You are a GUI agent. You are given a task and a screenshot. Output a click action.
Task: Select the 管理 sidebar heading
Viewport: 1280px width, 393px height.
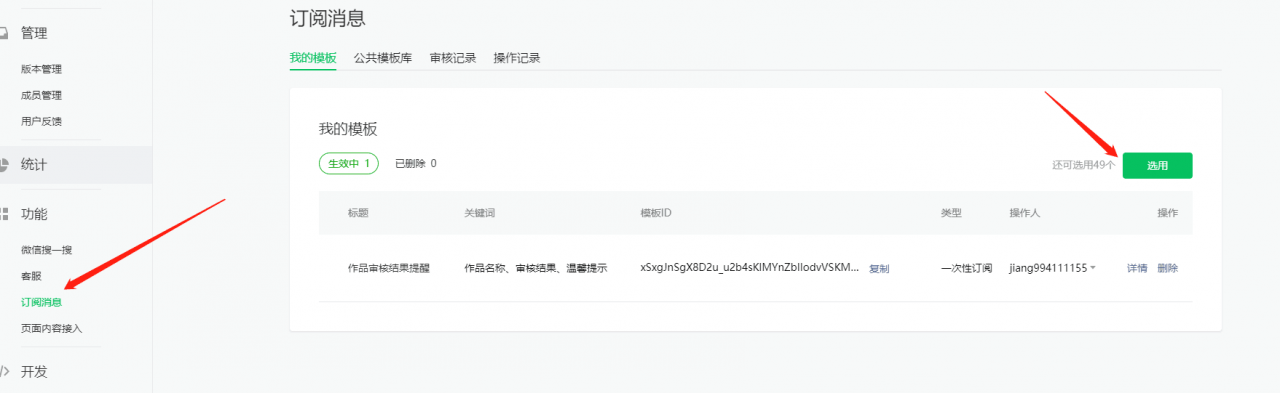(x=34, y=33)
